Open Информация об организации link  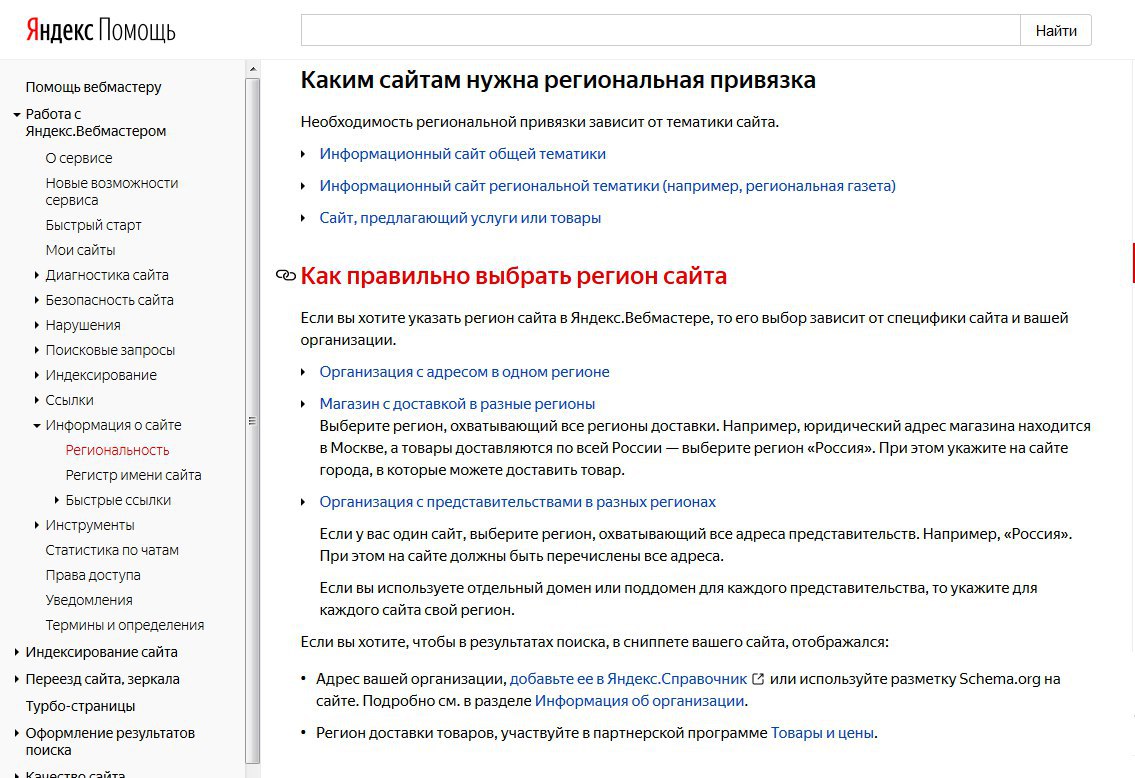click(639, 701)
